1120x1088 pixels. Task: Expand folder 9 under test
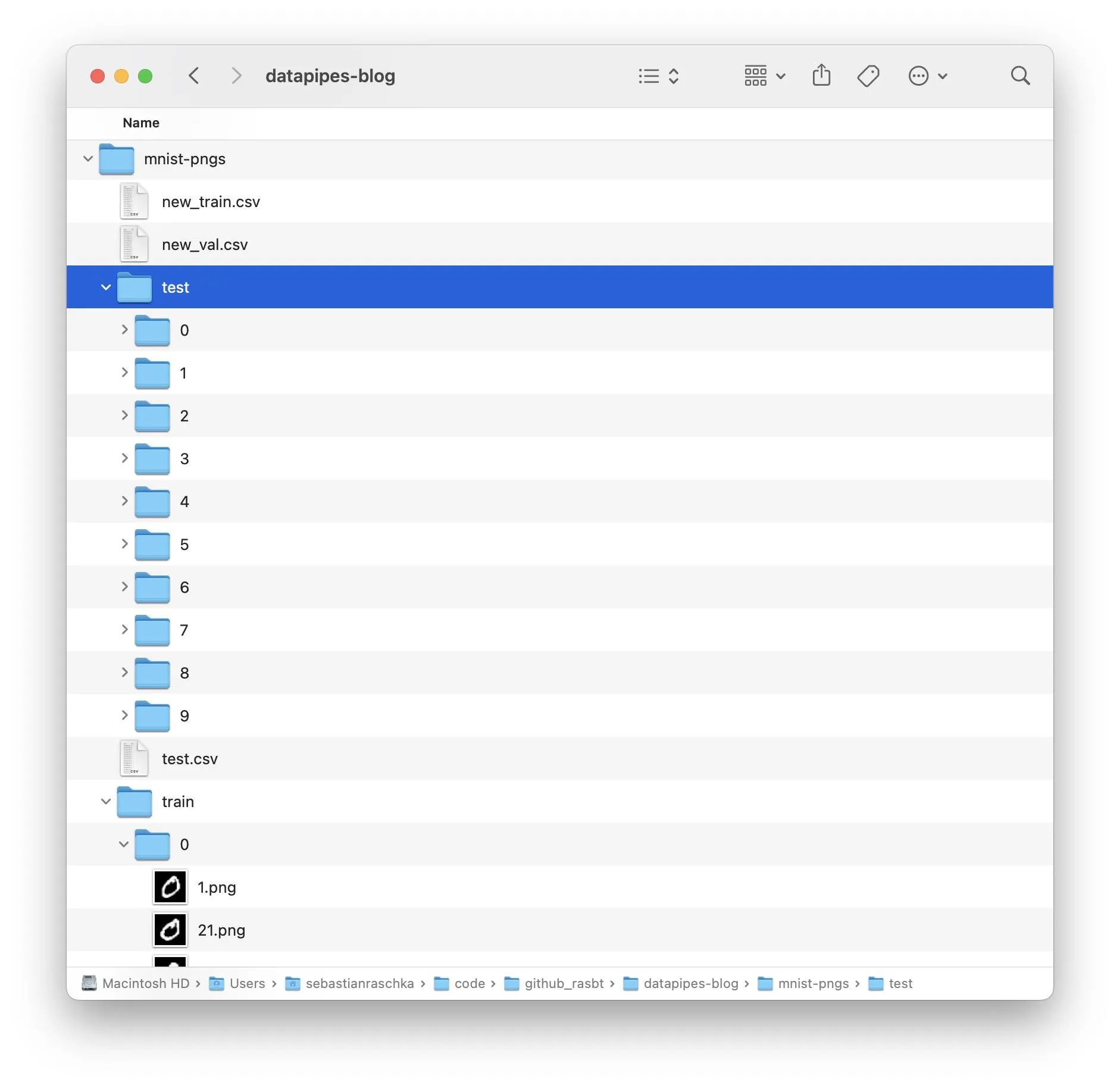click(124, 715)
